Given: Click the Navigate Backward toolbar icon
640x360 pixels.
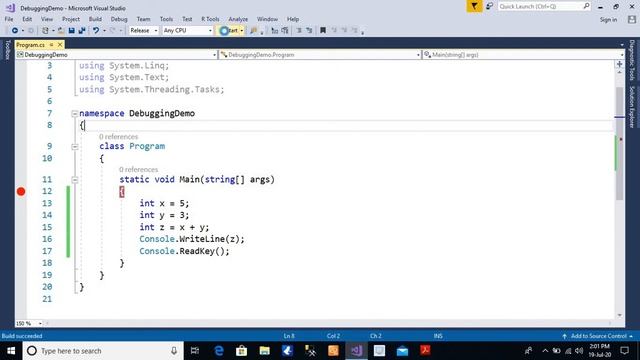Looking at the screenshot, I should [x=15, y=31].
